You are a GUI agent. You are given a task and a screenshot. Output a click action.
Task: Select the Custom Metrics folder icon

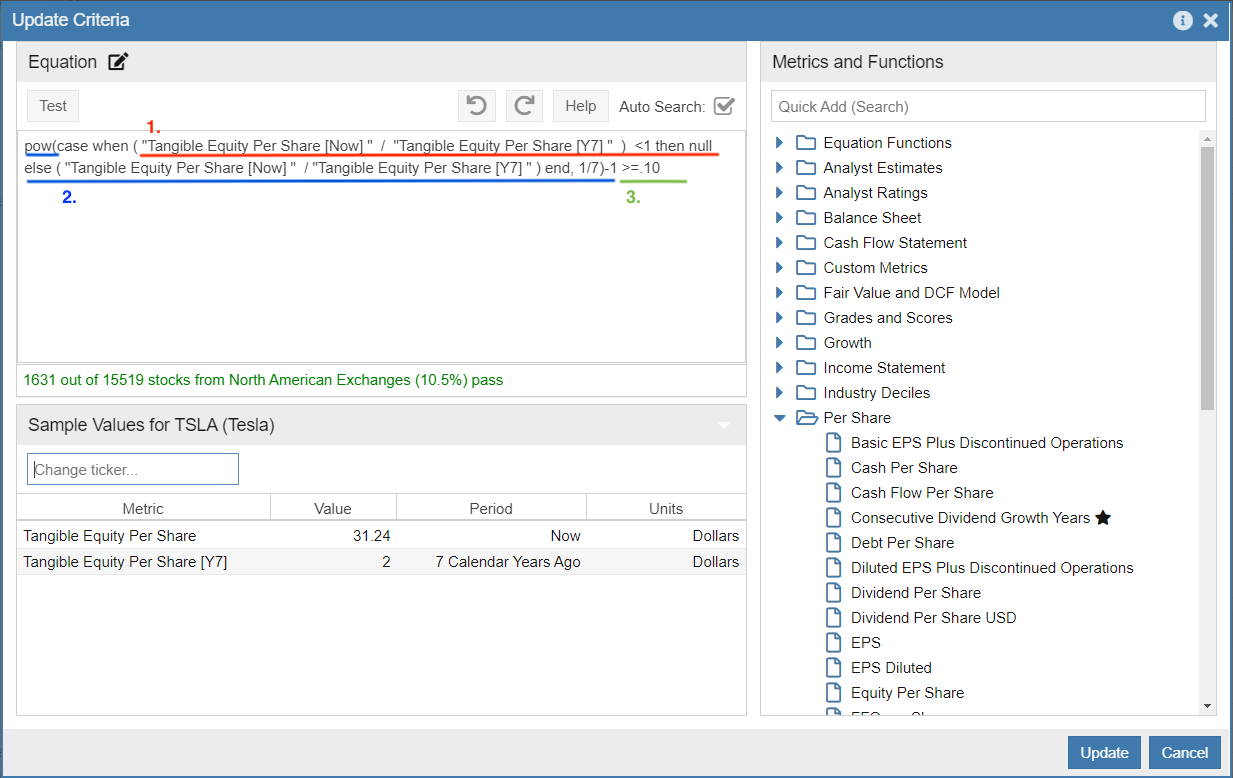pos(806,268)
